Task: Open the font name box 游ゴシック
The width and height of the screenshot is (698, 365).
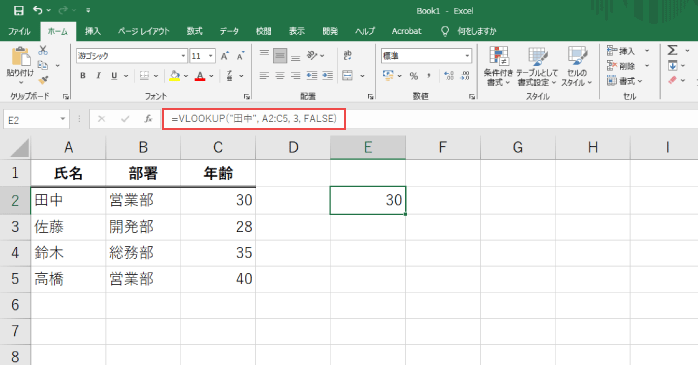Action: coord(131,56)
